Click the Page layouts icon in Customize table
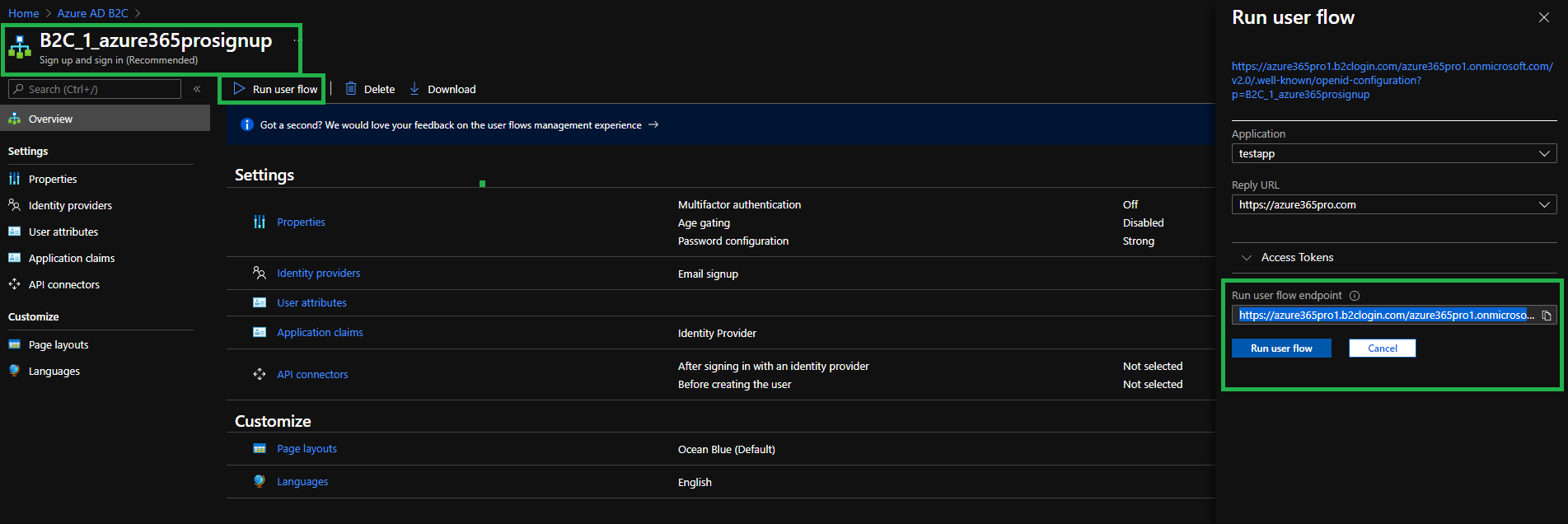 tap(260, 448)
